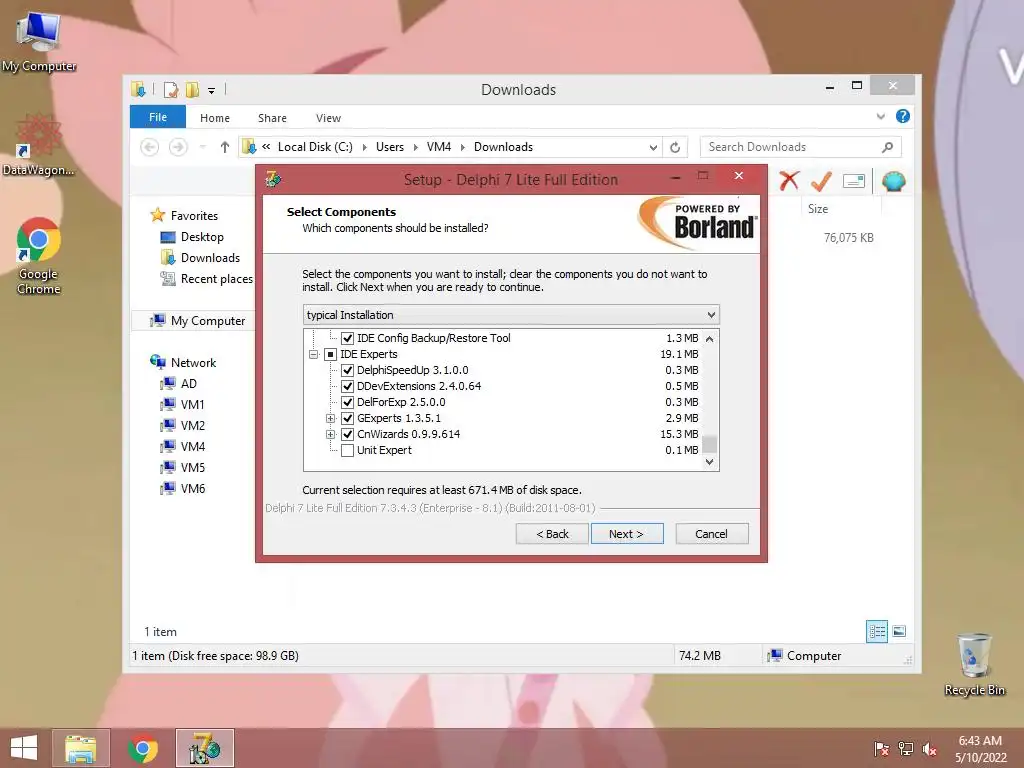Image resolution: width=1024 pixels, height=768 pixels.
Task: Click the muted volume tray icon
Action: [929, 749]
